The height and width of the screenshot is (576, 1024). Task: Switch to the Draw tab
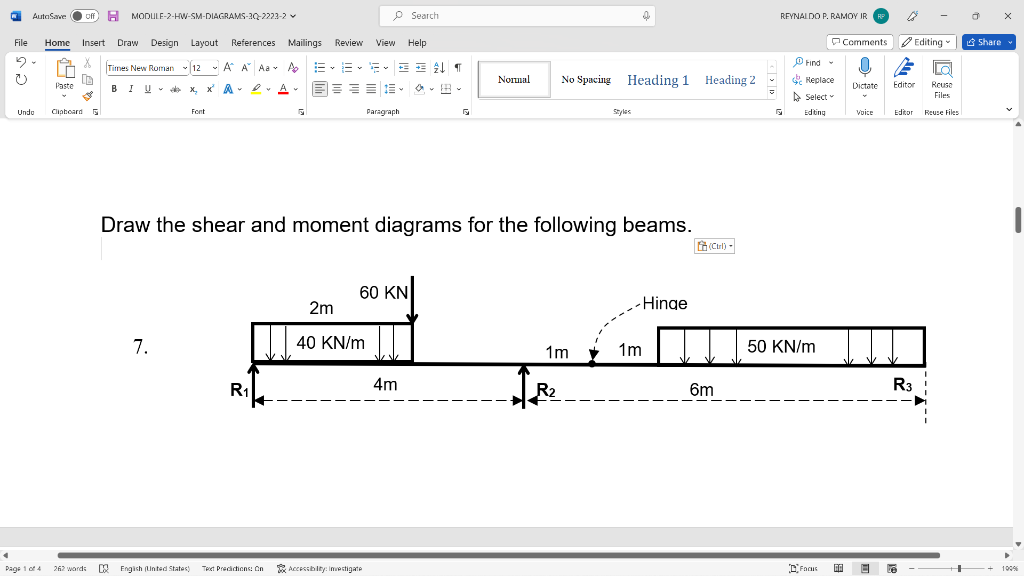click(x=127, y=42)
